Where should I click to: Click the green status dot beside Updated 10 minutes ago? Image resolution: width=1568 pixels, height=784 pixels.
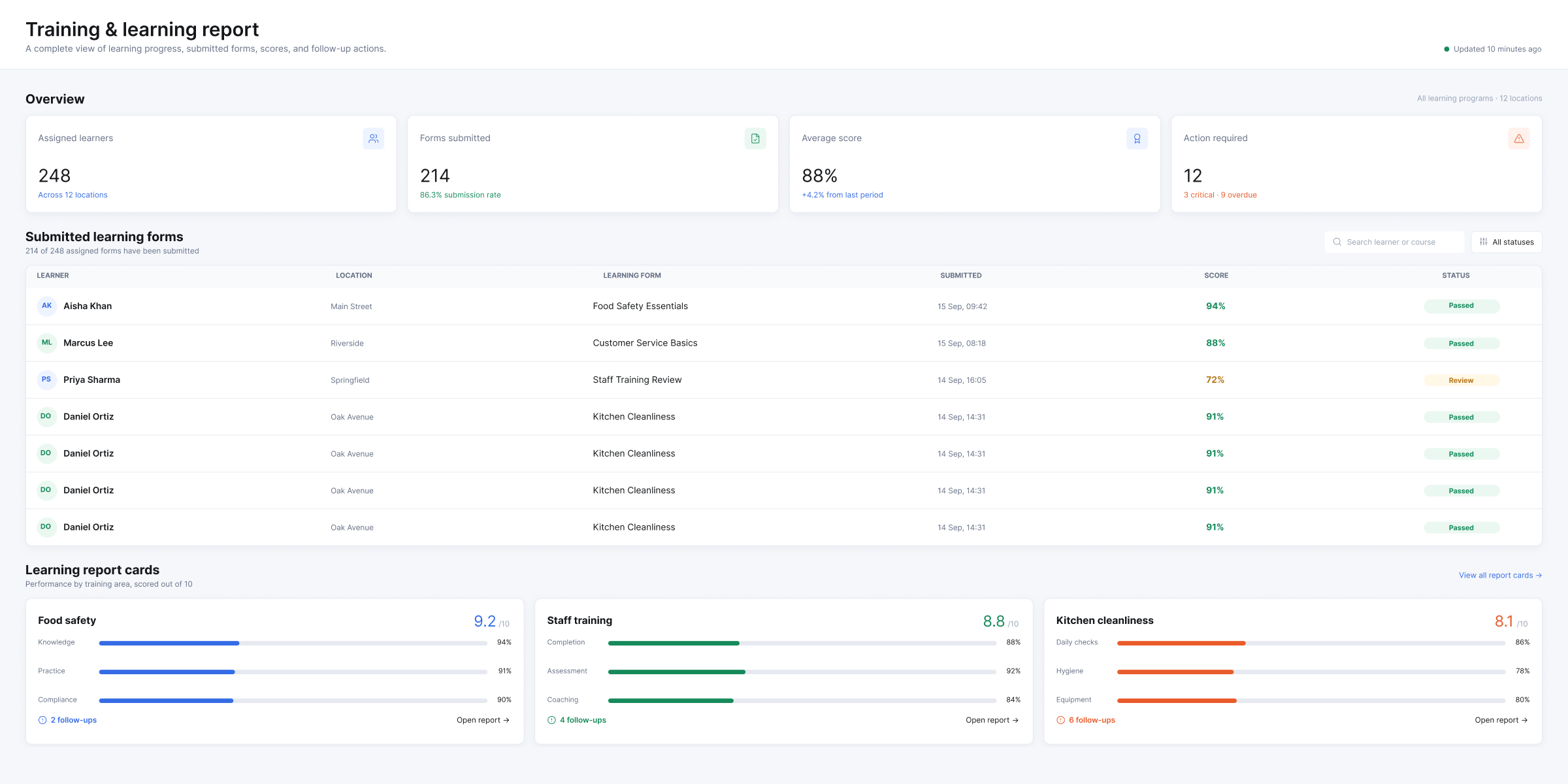pos(1446,49)
